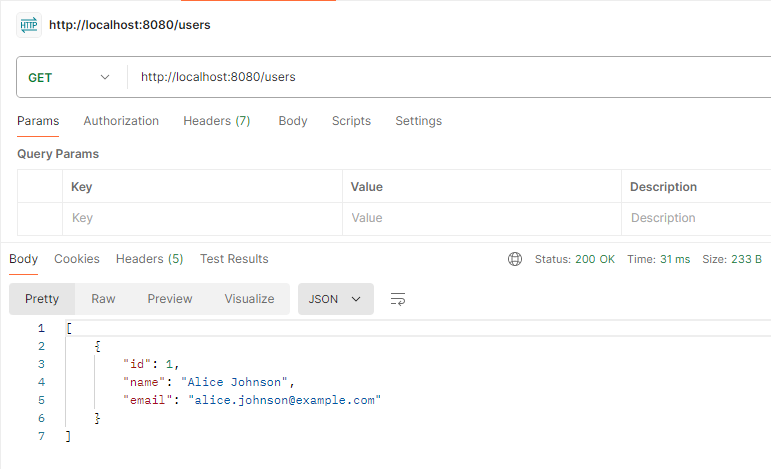Viewport: 771px width, 469px height.
Task: Open the Scripts tab
Action: [351, 121]
